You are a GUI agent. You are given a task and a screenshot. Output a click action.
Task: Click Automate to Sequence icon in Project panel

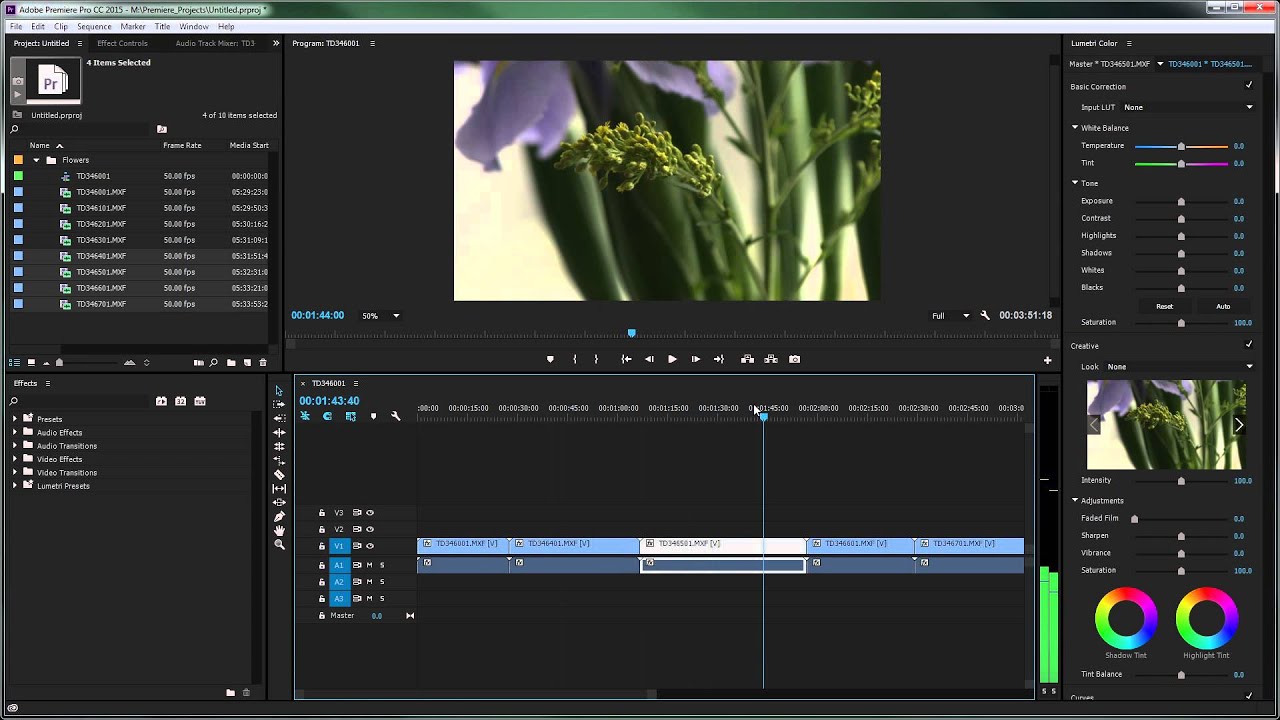click(198, 362)
